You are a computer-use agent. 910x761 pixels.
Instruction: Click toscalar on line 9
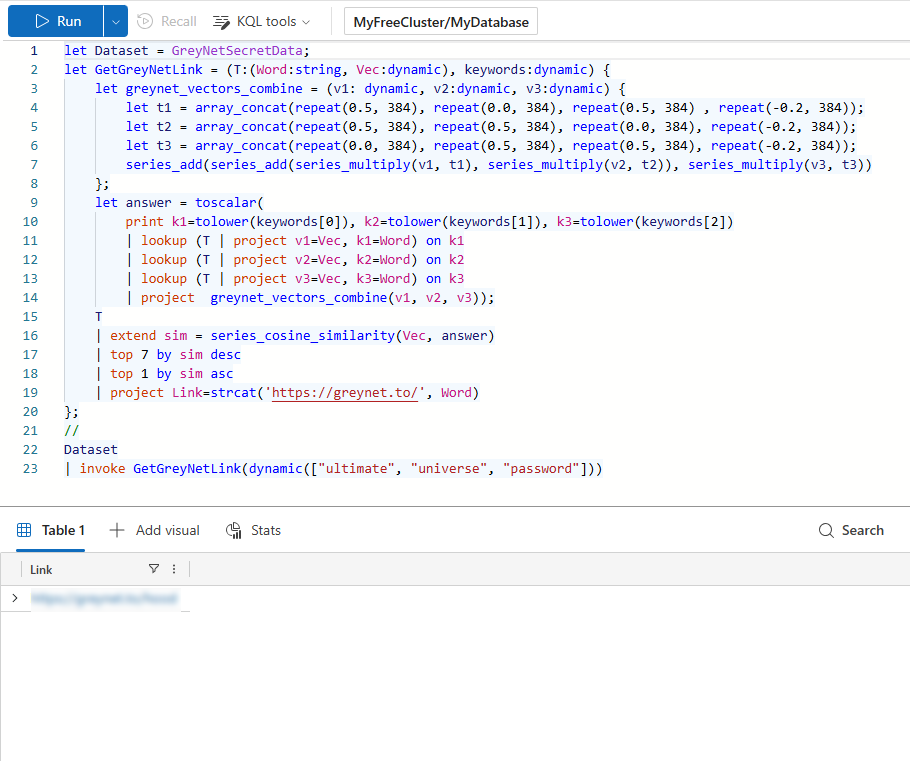226,203
